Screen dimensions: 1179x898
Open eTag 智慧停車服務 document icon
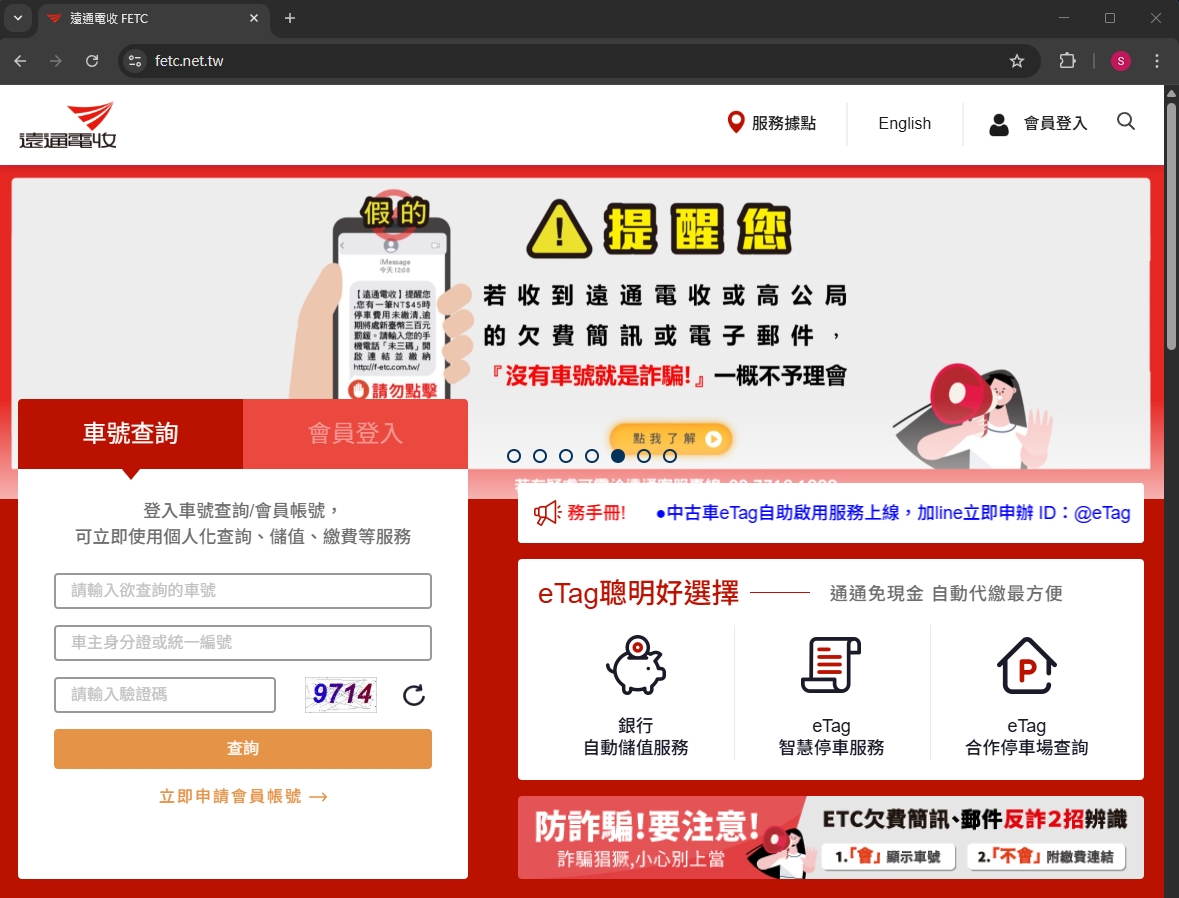831,665
